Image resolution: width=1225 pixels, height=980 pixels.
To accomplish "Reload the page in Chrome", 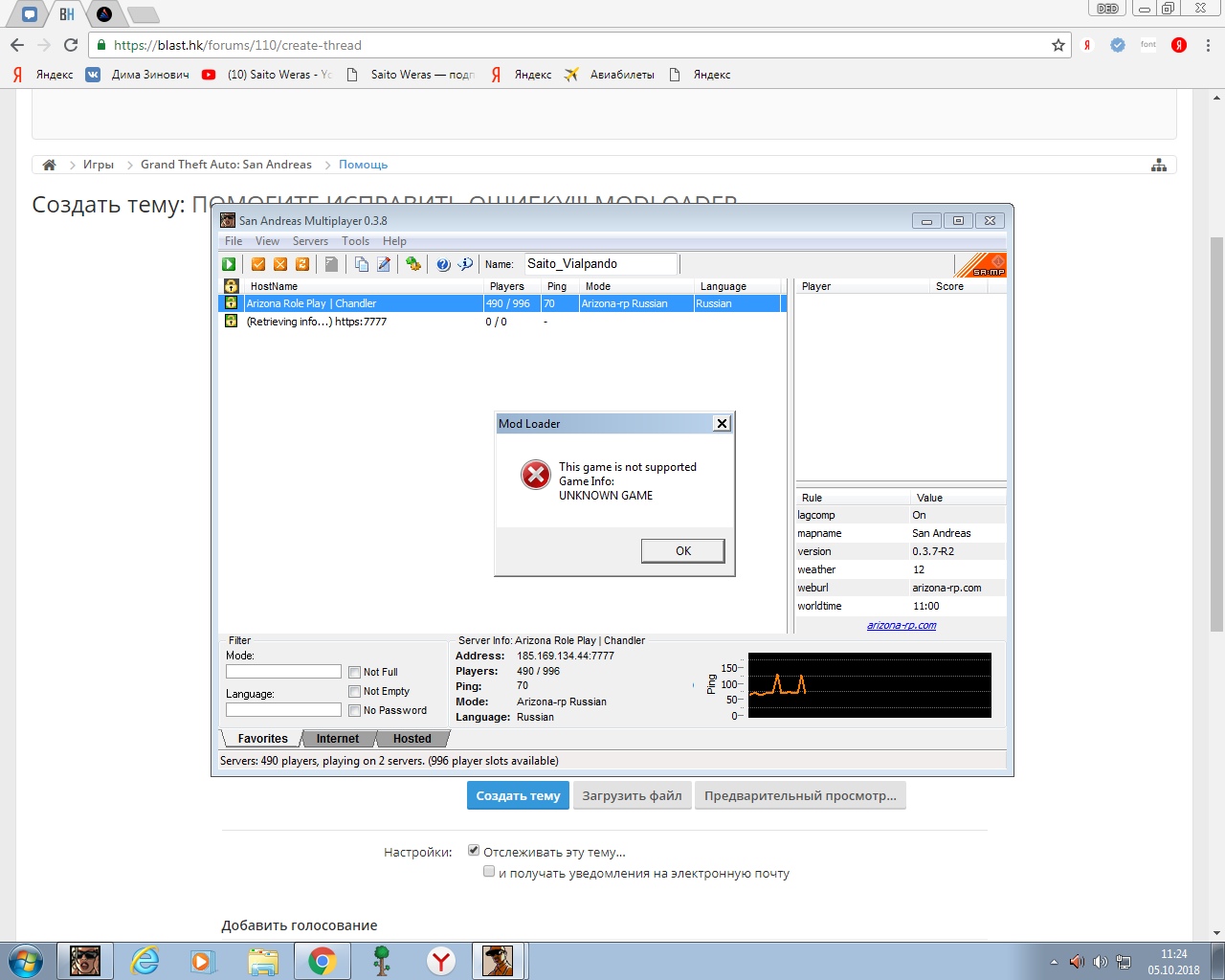I will (71, 45).
